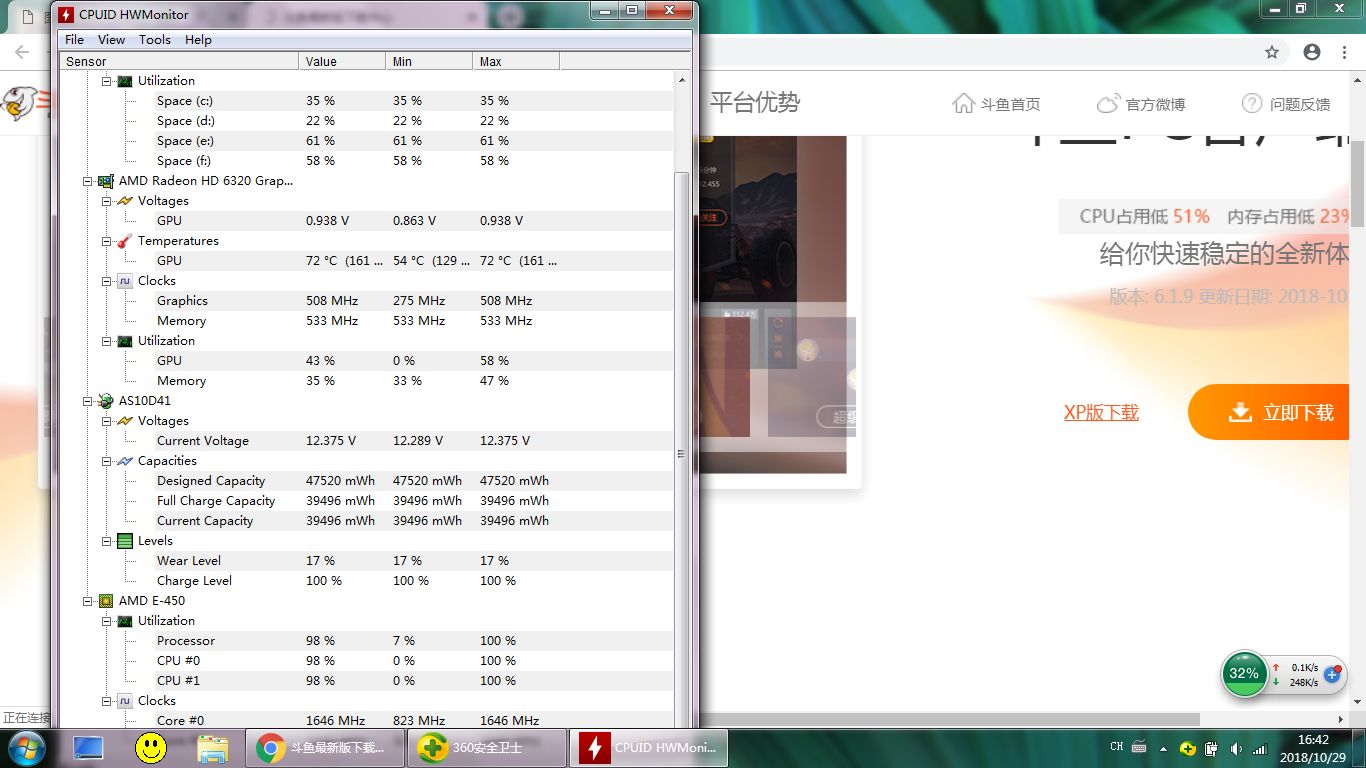
Task: Click the power plug icon in the system tray
Action: coord(1211,748)
